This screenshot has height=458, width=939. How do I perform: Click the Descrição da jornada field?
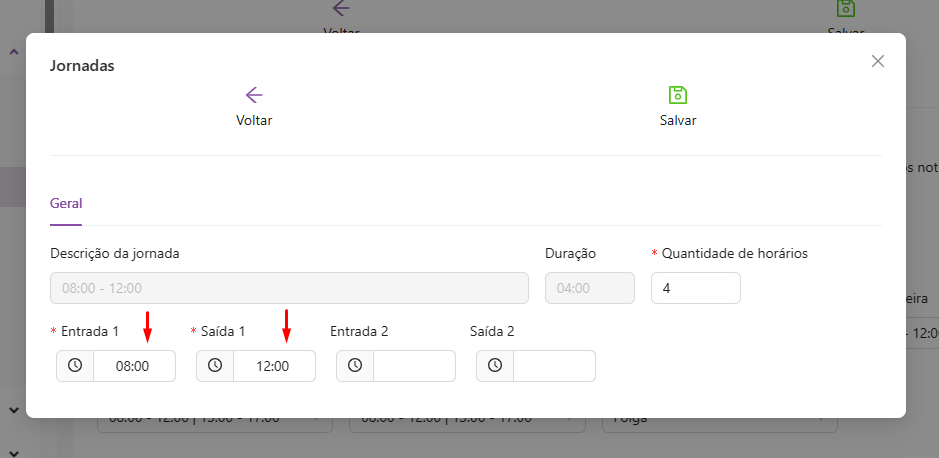point(289,288)
